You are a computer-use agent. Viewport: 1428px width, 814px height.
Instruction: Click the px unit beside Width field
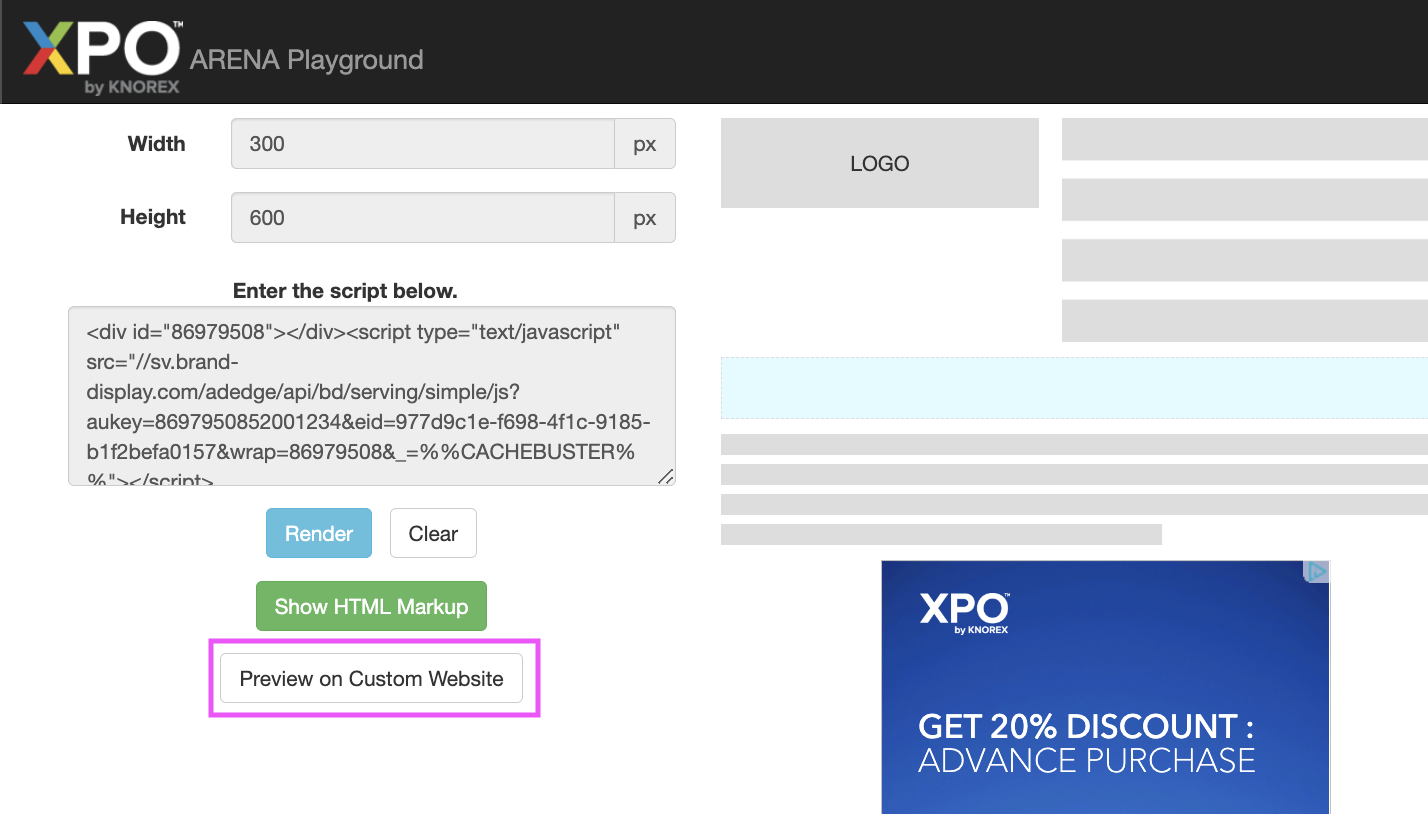(644, 144)
